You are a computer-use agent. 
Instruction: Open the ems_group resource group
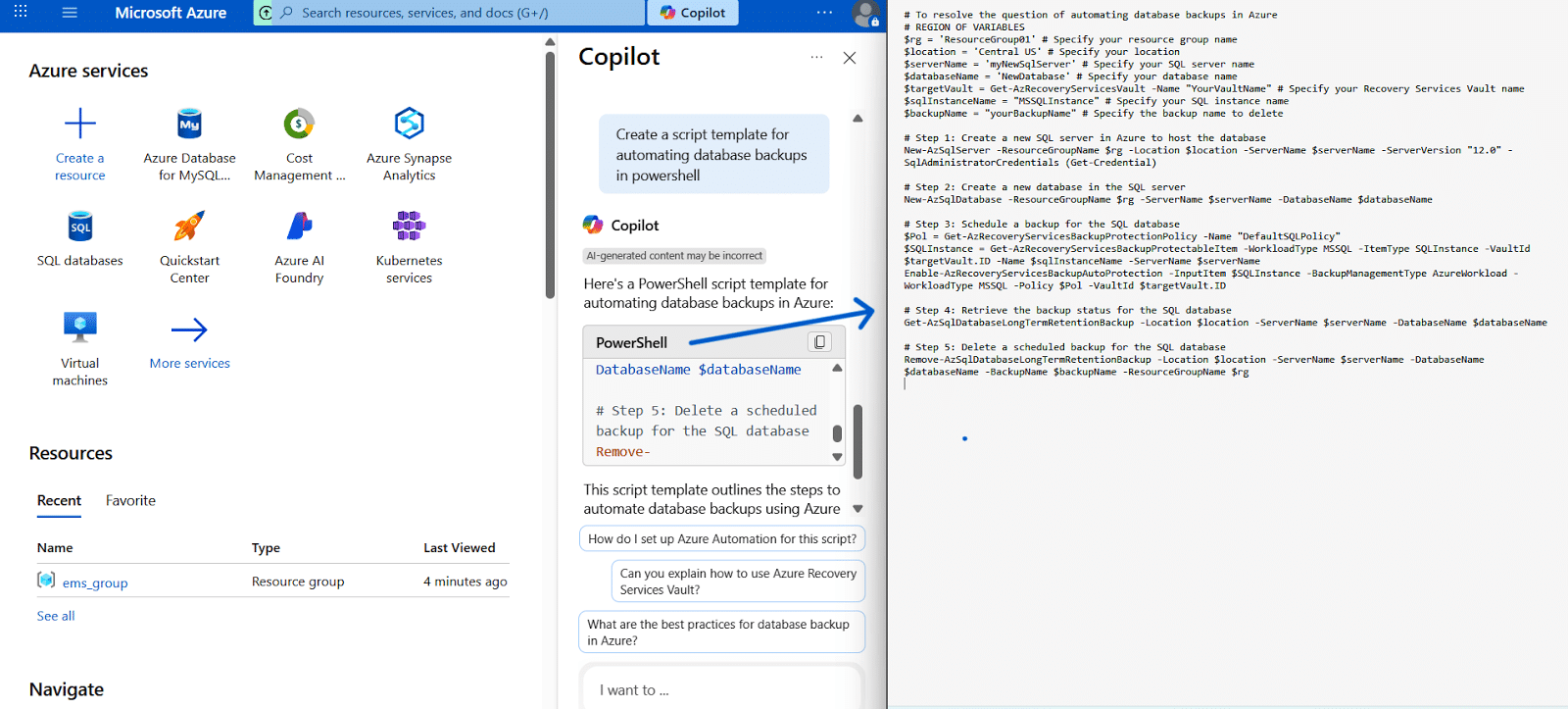[95, 582]
